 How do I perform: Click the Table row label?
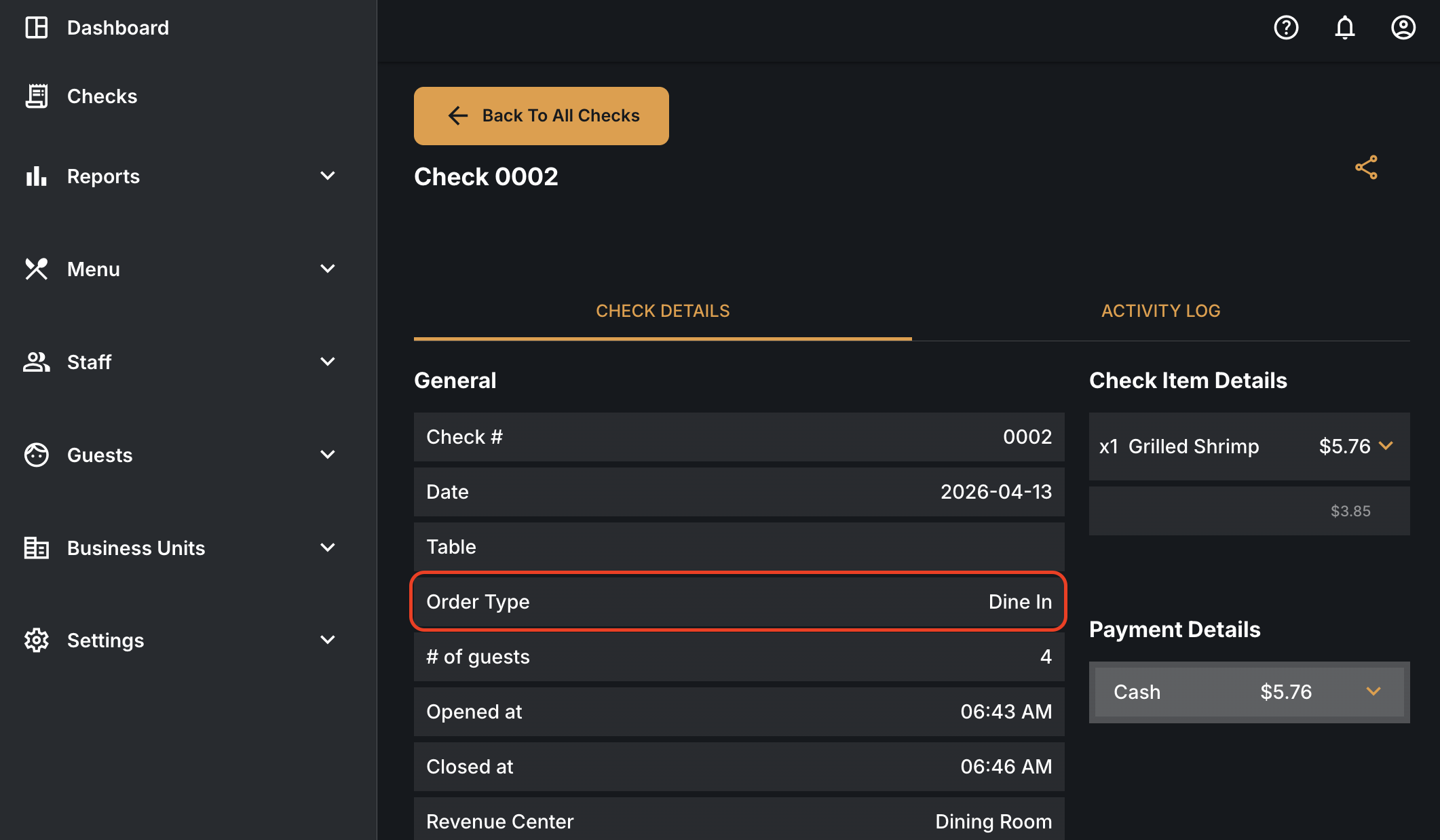pyautogui.click(x=451, y=547)
